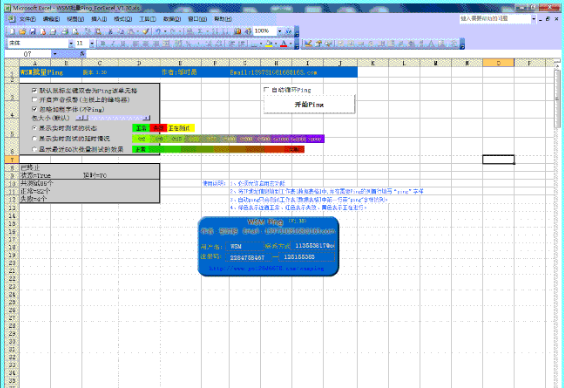Open the Undo history dropdown arrow
The height and width of the screenshot is (388, 564).
click(x=165, y=32)
